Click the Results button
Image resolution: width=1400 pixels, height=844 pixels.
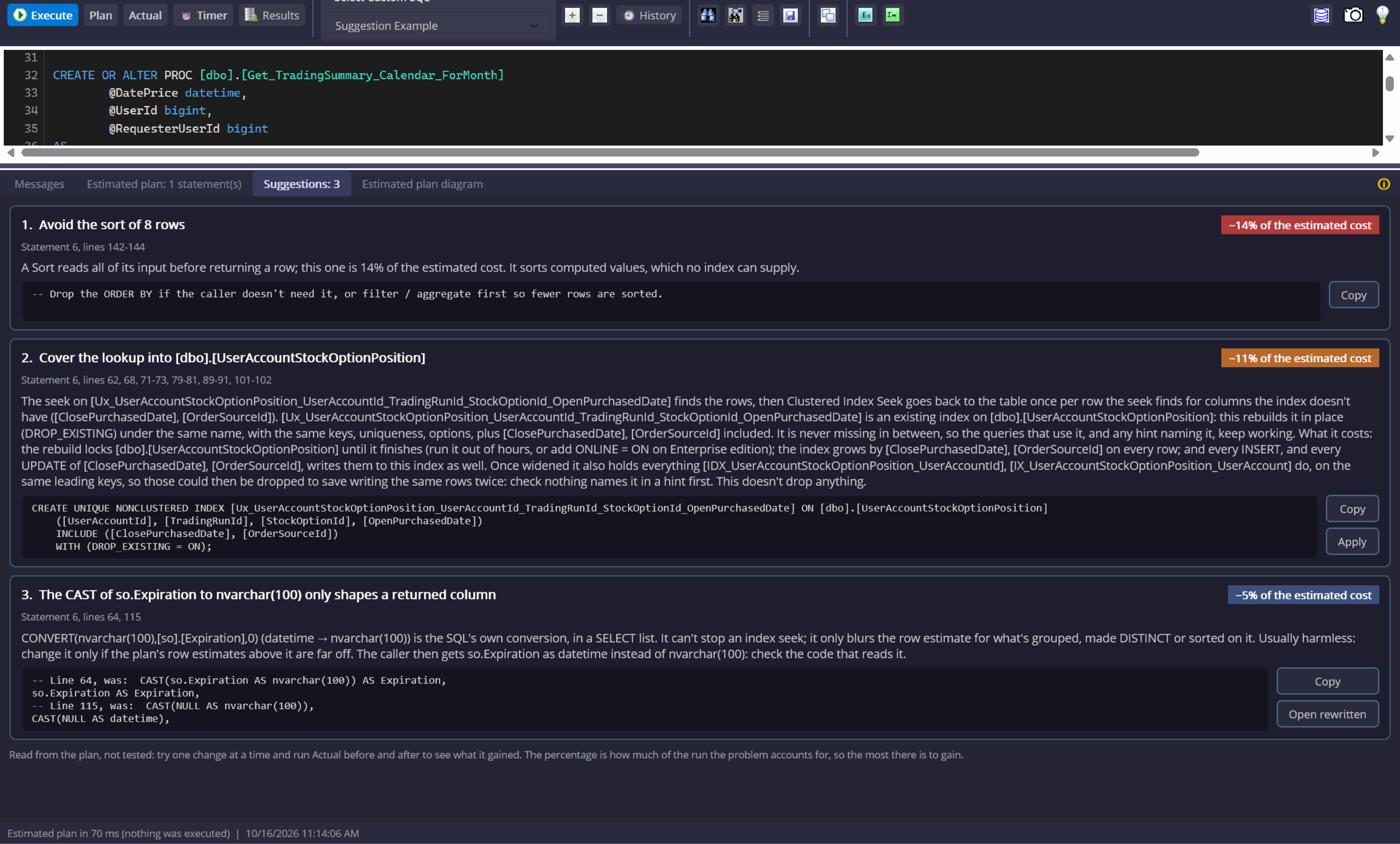[272, 15]
